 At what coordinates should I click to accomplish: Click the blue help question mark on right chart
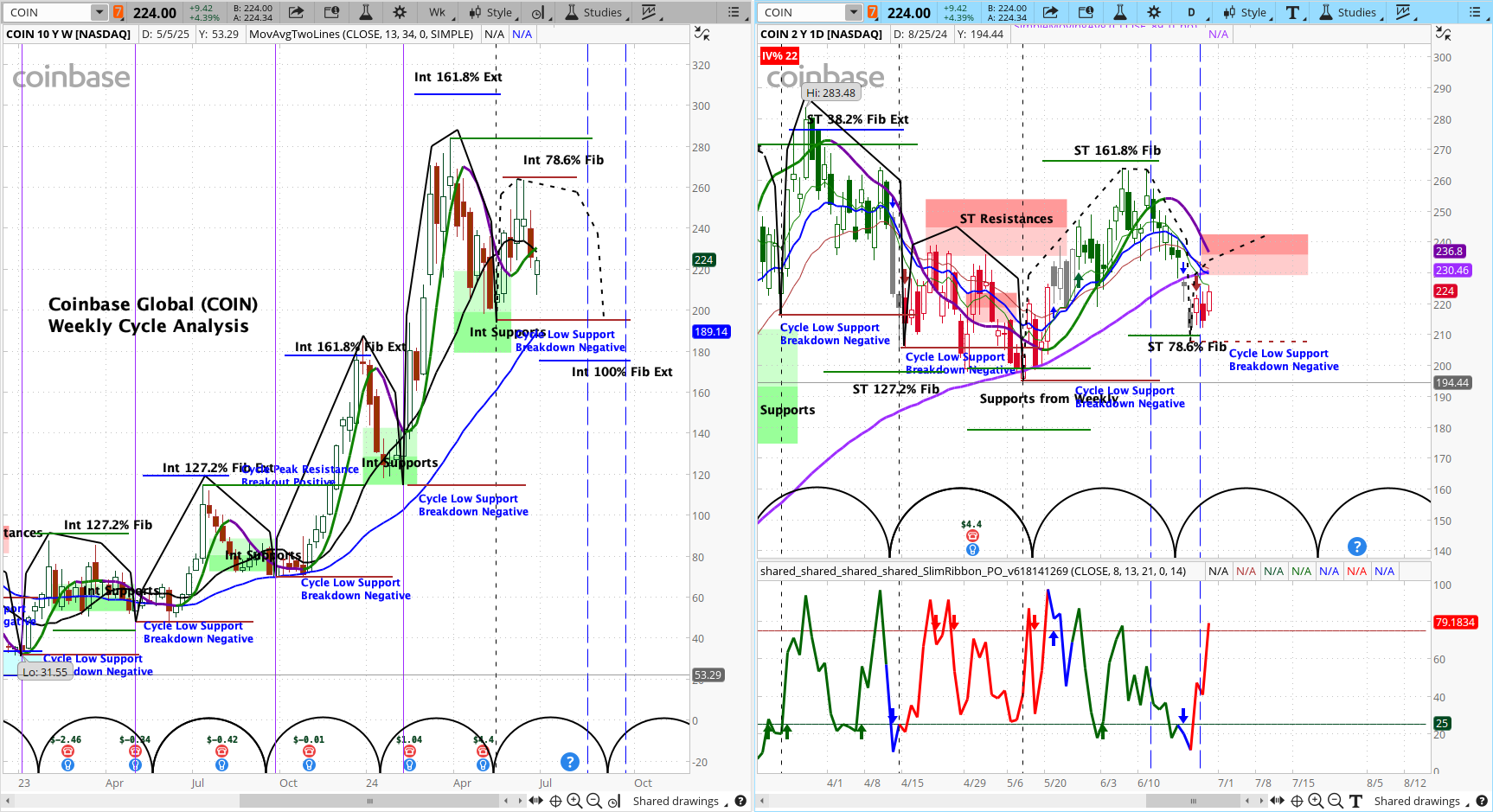coord(1356,547)
